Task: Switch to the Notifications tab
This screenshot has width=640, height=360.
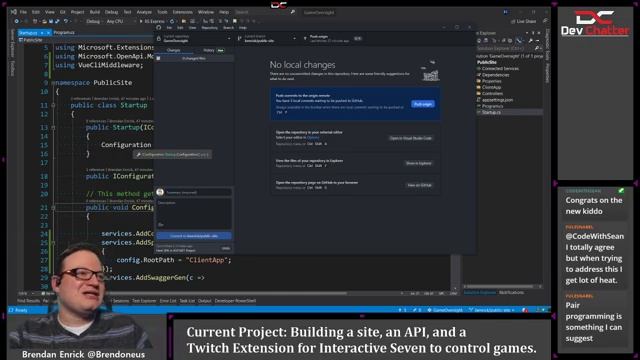Action: coord(511,293)
